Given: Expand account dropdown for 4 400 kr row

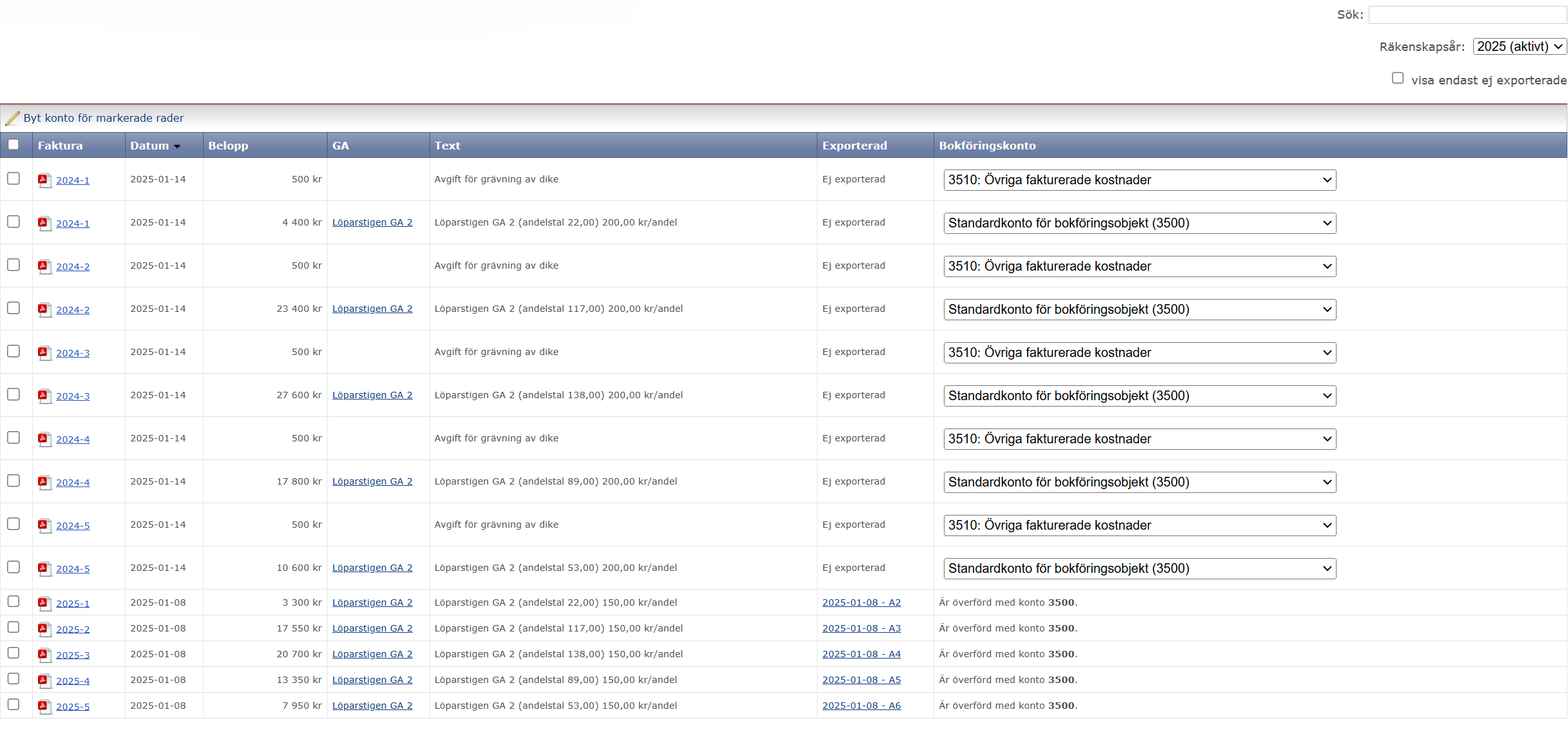Looking at the screenshot, I should pyautogui.click(x=1139, y=223).
